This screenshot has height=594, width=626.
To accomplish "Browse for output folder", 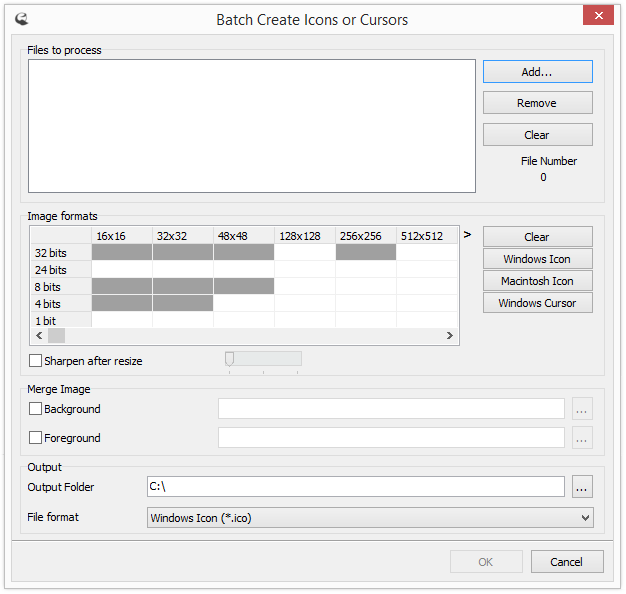I will pyautogui.click(x=582, y=486).
